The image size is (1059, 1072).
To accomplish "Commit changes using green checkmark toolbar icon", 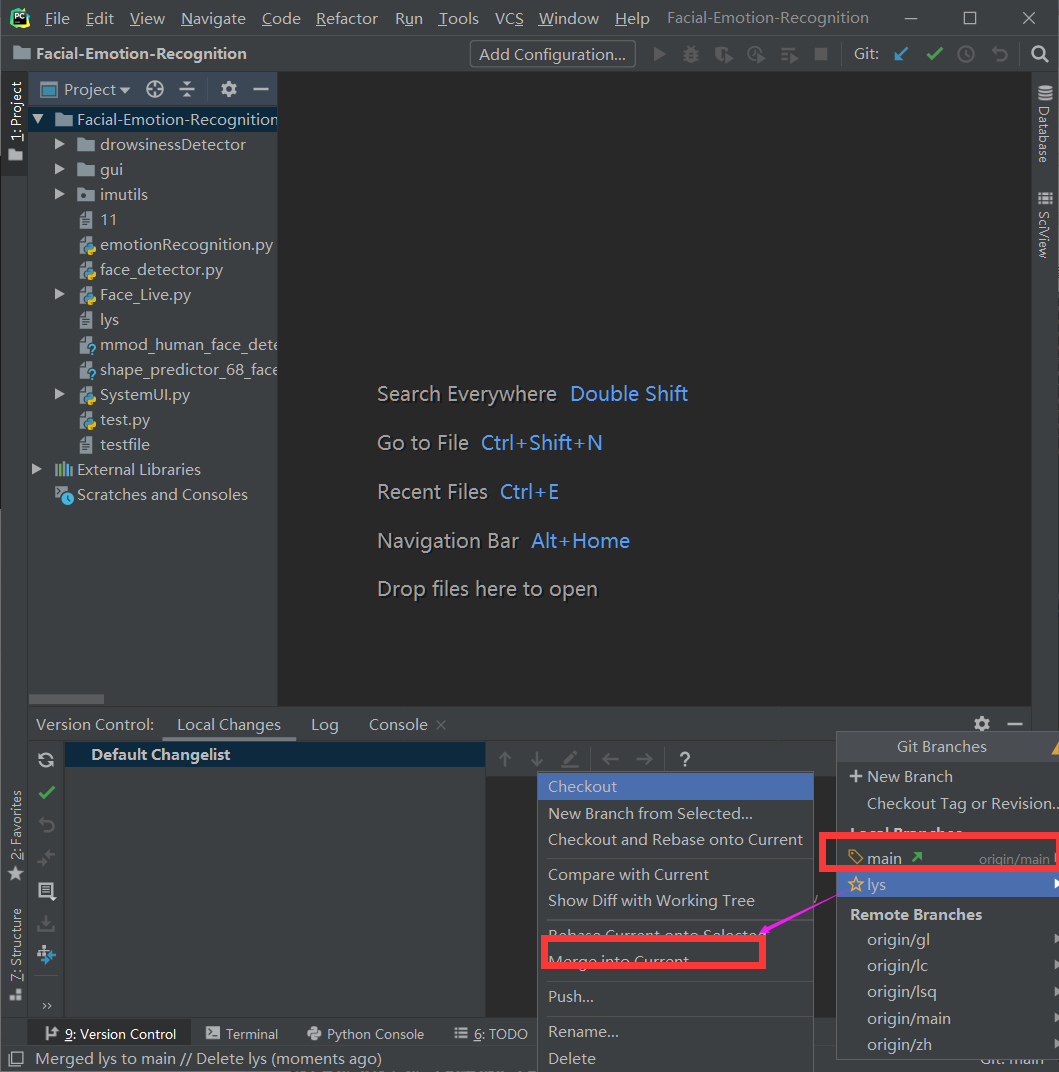I will 933,53.
